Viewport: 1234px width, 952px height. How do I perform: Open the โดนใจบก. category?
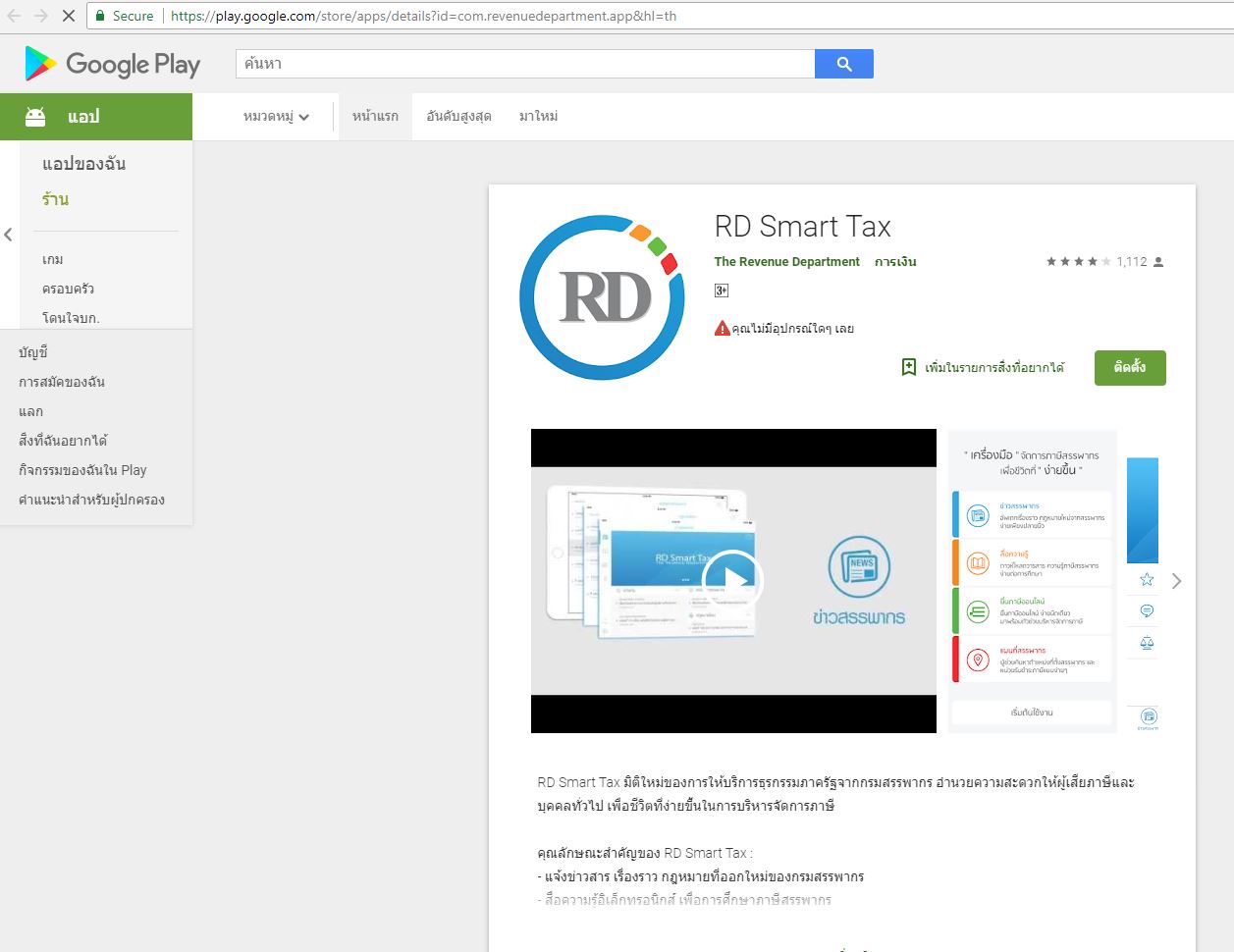(72, 318)
